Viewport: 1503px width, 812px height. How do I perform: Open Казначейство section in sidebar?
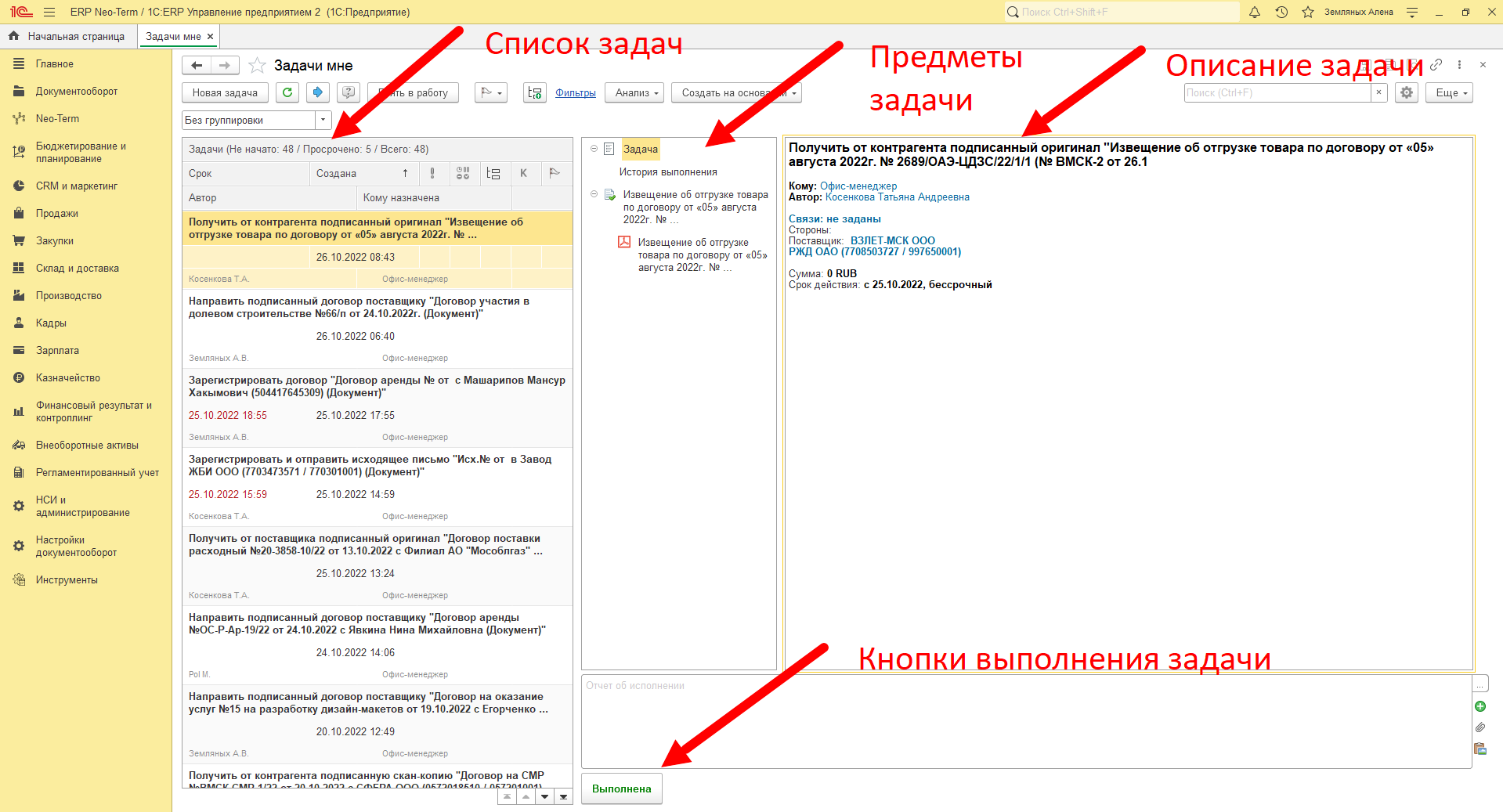[x=67, y=377]
